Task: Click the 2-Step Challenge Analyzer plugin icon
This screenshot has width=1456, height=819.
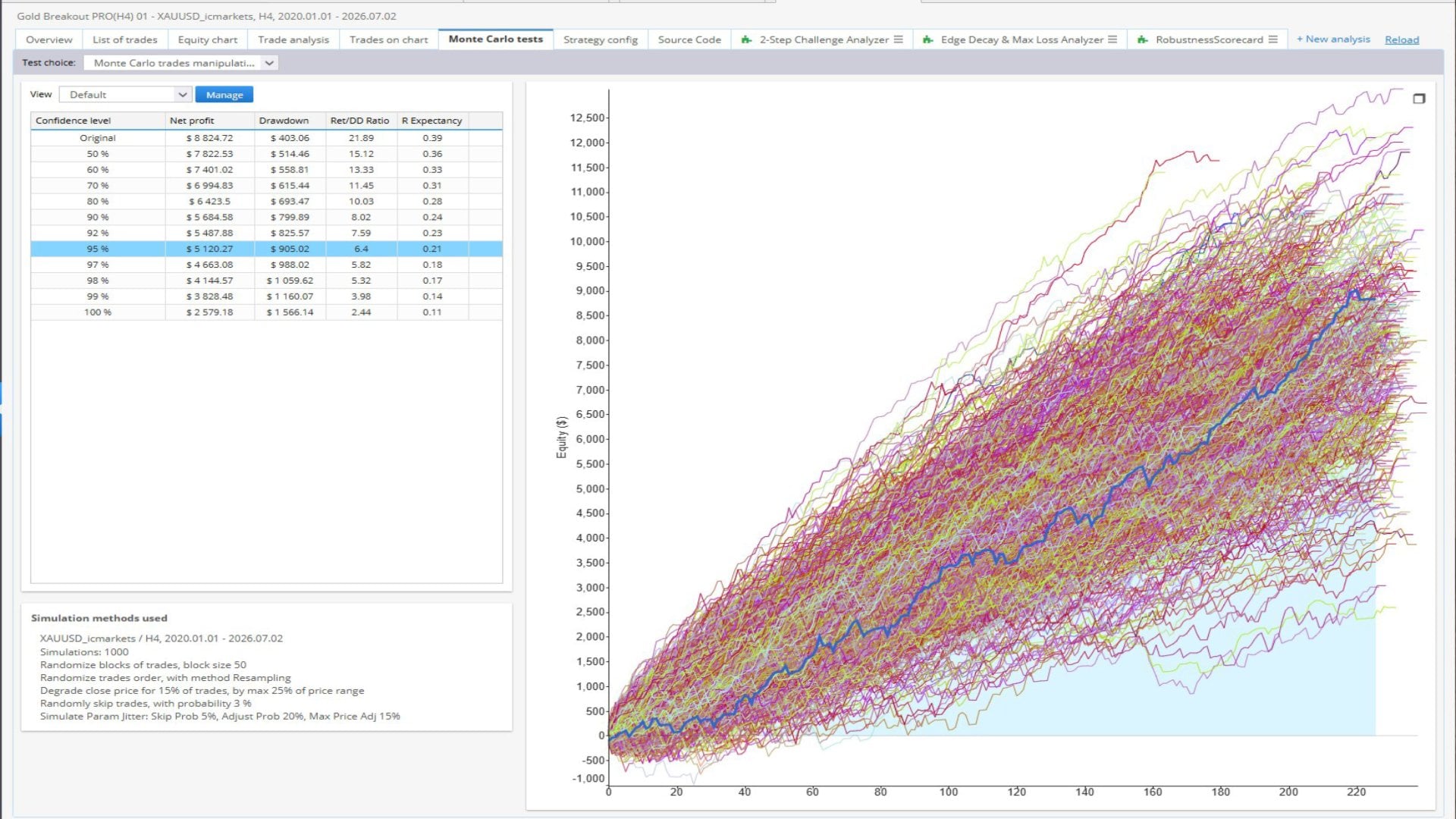Action: click(x=746, y=39)
